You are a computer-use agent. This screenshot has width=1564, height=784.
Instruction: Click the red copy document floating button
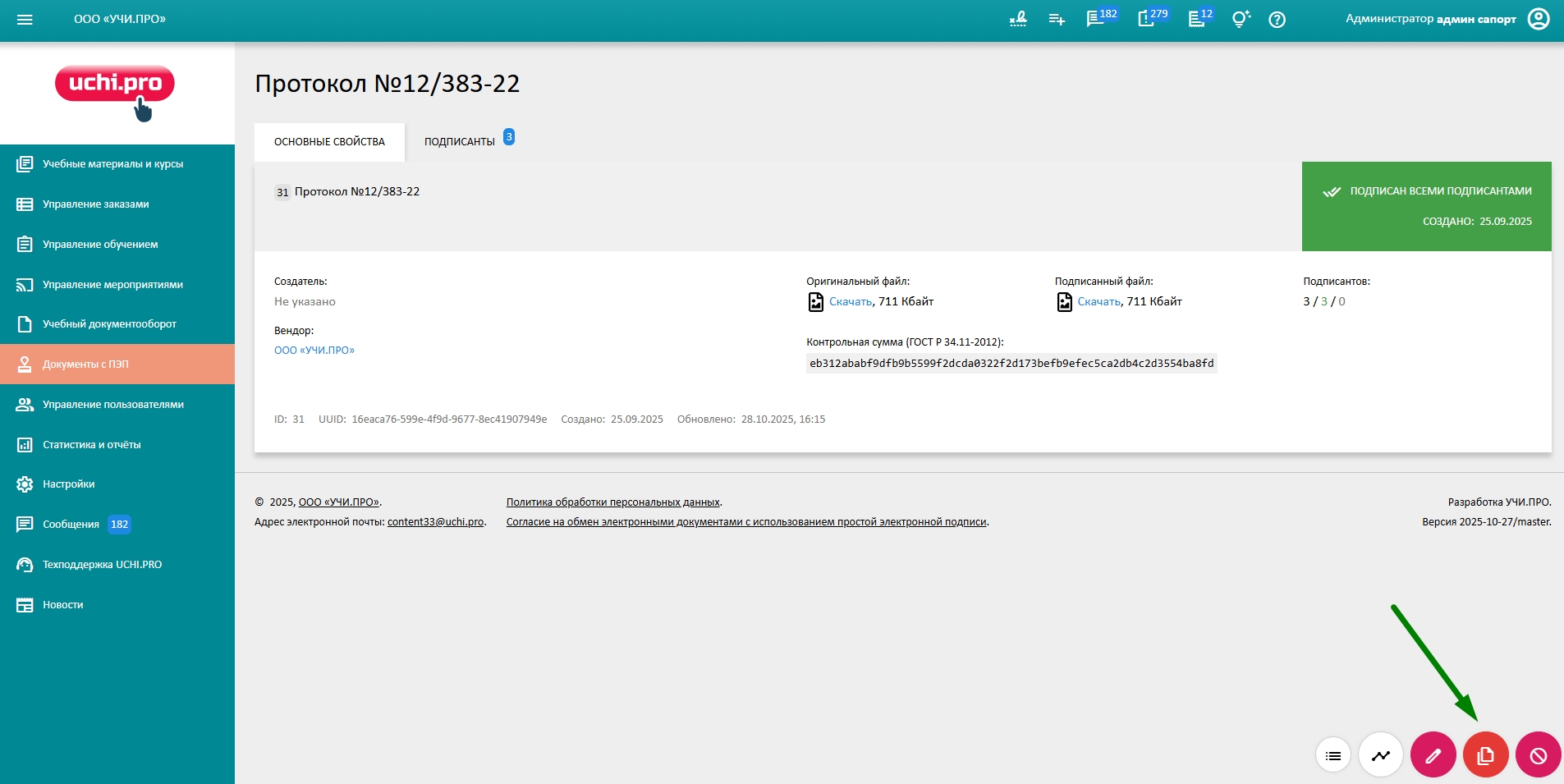(1485, 755)
